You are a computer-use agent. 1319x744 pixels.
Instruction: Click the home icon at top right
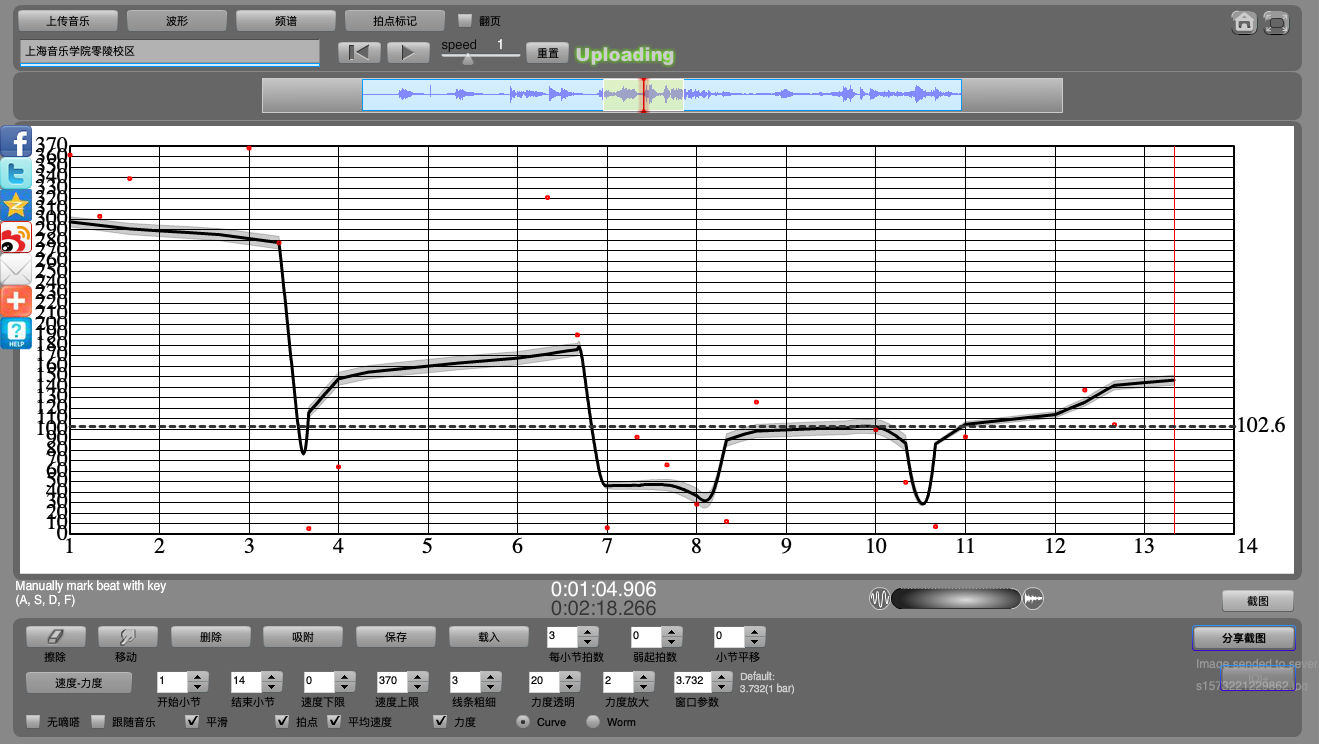[x=1244, y=22]
